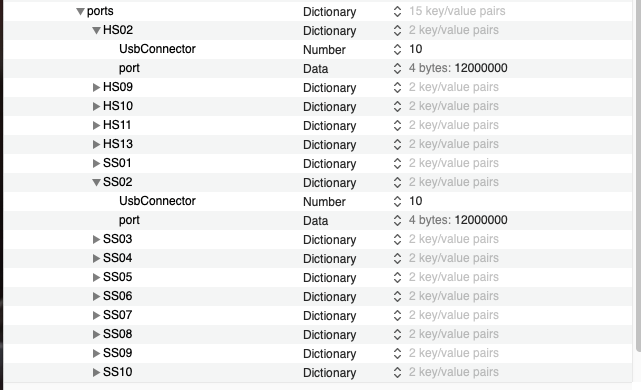Screen dimensions: 641x390
Task: Click SS02 port data value 12000000
Action: coord(481,220)
